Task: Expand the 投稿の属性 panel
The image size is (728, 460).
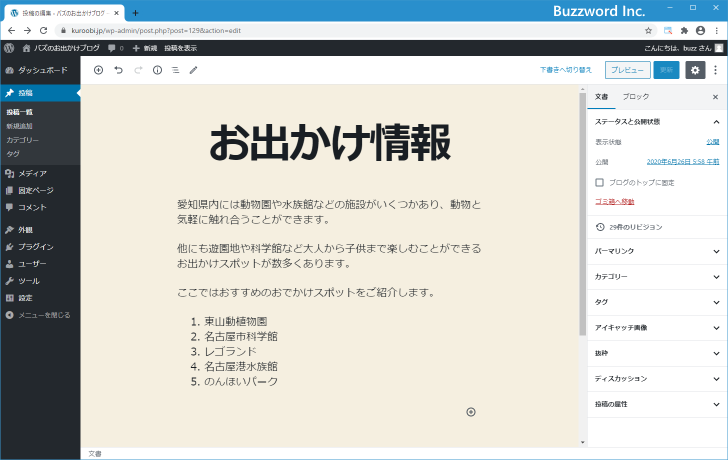Action: coord(657,404)
